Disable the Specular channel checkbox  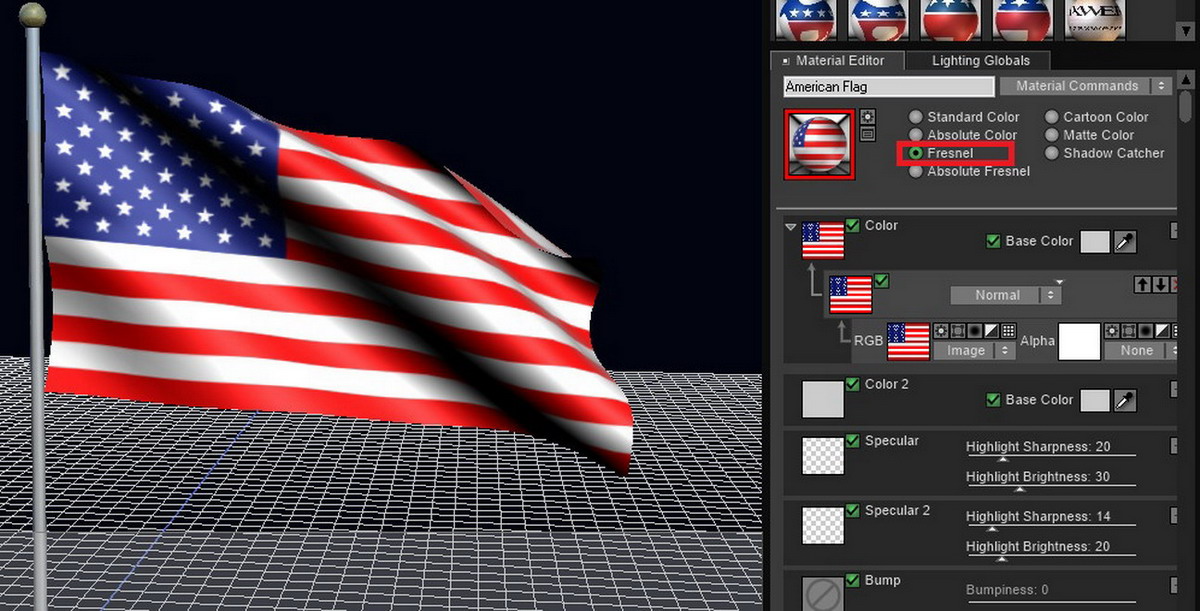tap(852, 441)
